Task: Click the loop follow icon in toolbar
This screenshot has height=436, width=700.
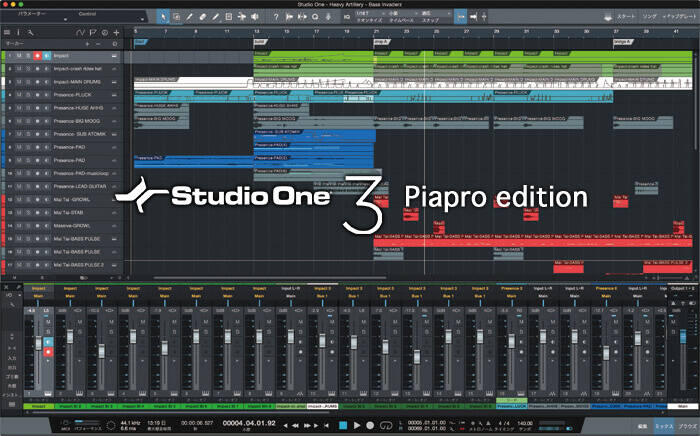Action: click(473, 17)
